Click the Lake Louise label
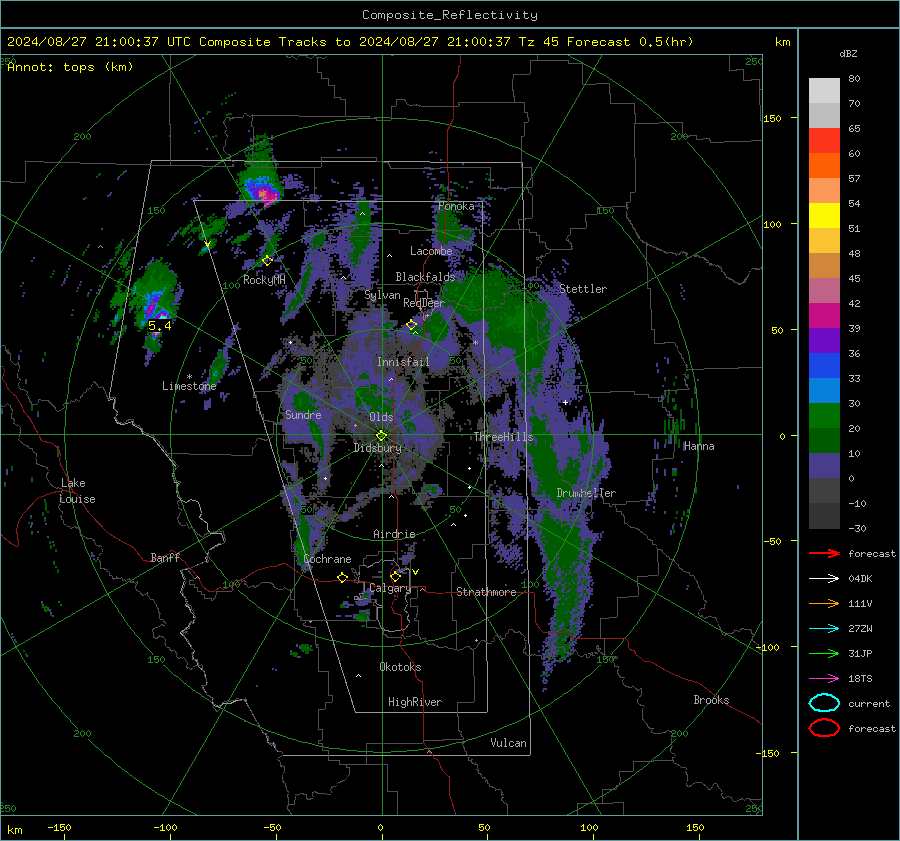The height and width of the screenshot is (841, 900). click(77, 491)
